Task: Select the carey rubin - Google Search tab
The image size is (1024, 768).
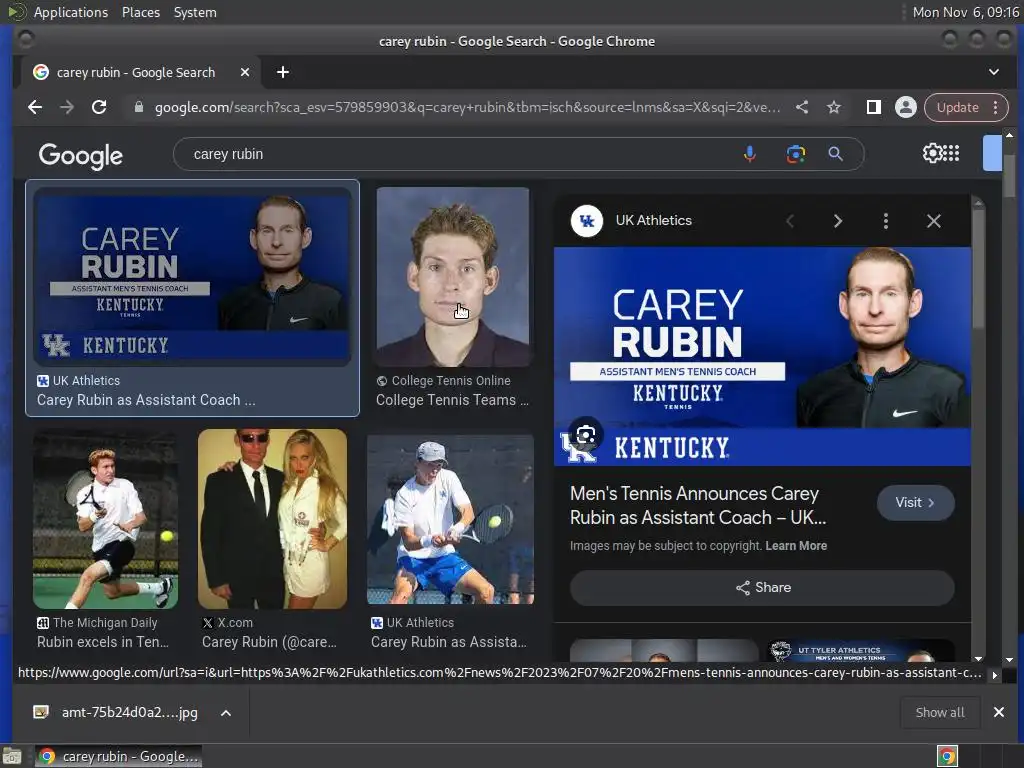Action: point(137,72)
